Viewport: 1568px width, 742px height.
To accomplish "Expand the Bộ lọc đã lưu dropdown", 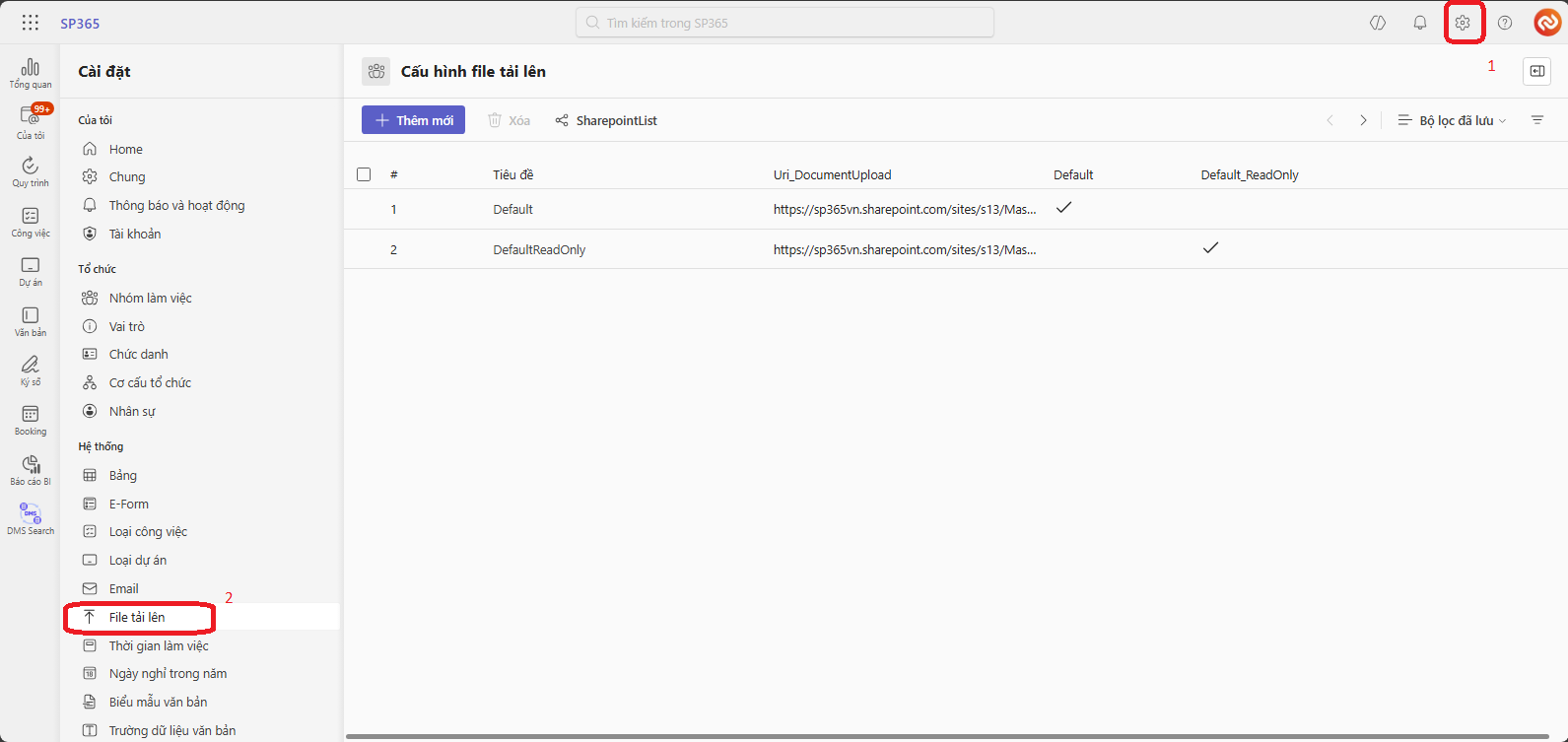I will click(x=1453, y=120).
